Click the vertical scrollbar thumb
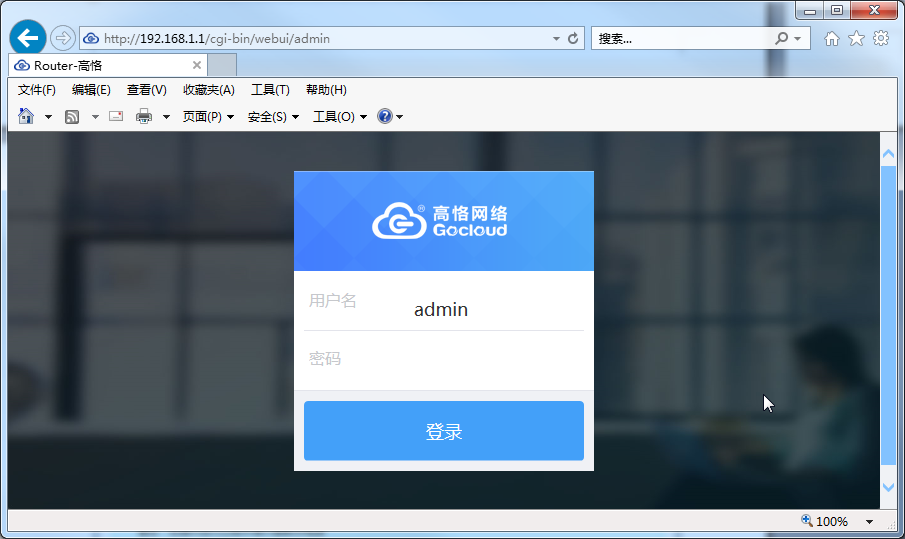Image resolution: width=905 pixels, height=539 pixels. pos(888,315)
